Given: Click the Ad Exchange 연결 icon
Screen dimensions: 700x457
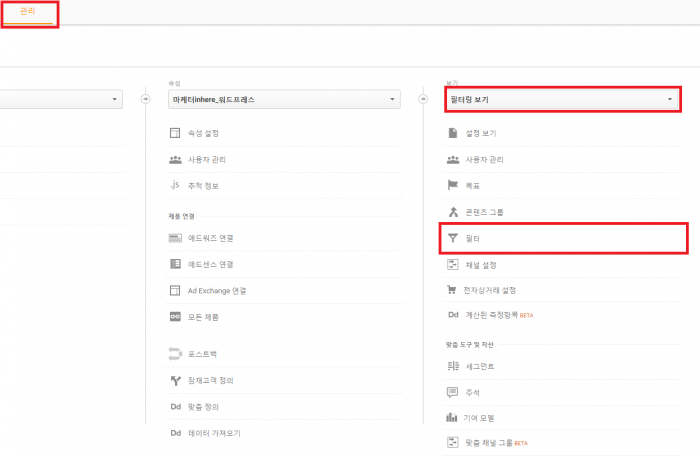Looking at the screenshot, I should (175, 291).
